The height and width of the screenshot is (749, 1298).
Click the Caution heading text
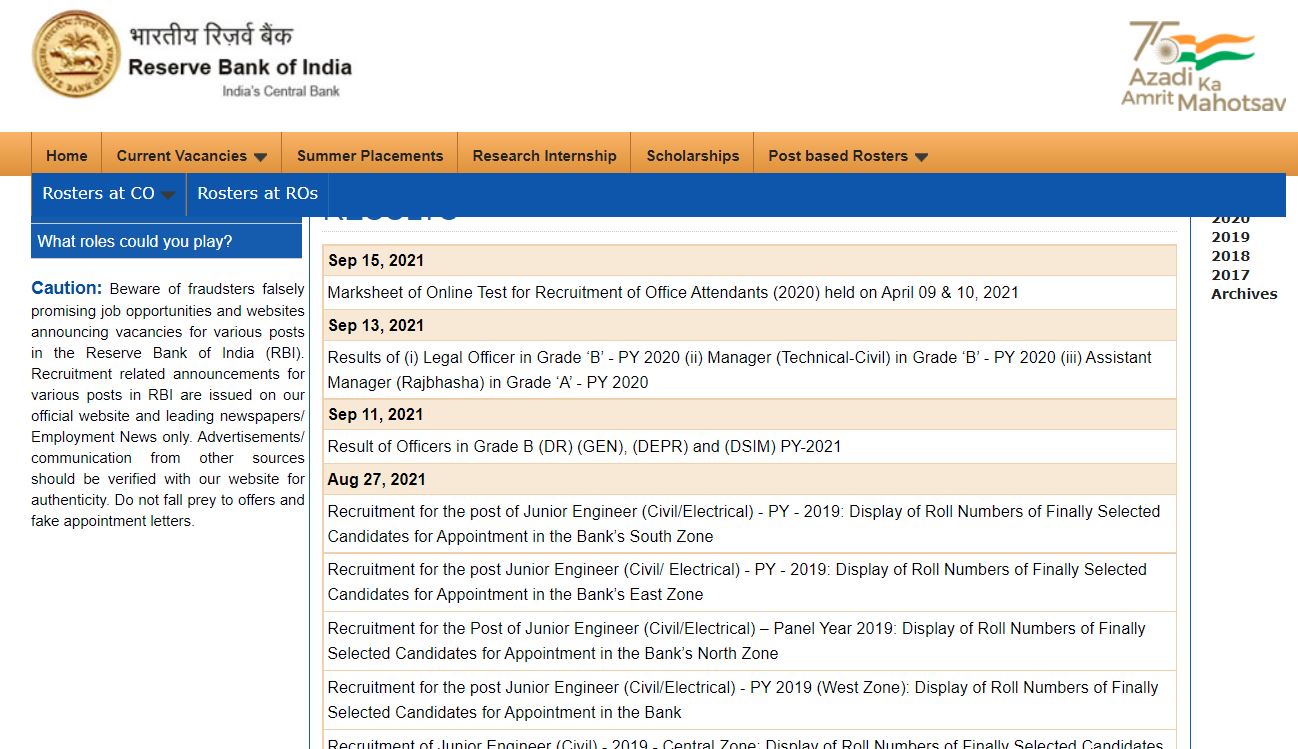pos(66,288)
